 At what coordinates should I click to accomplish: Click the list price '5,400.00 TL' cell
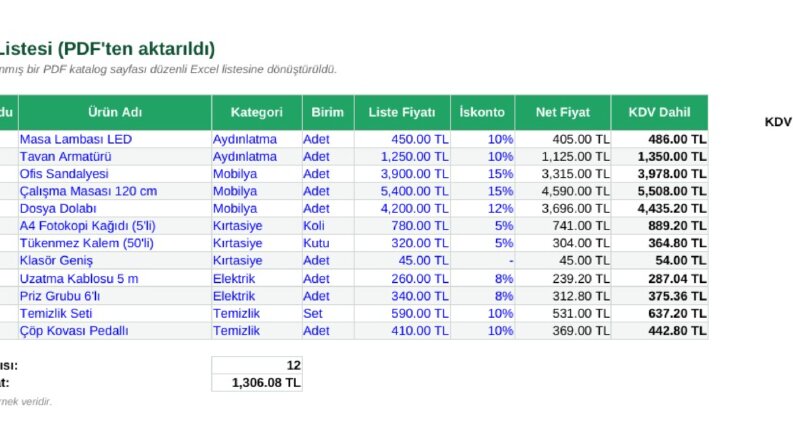tap(402, 191)
